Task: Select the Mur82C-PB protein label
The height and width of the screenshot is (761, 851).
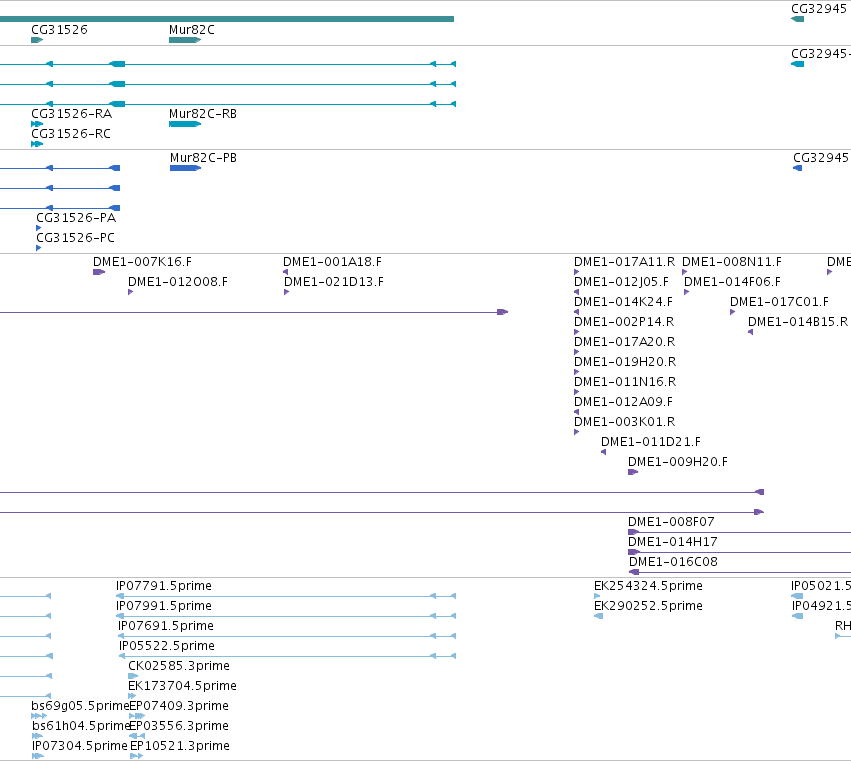Action: coord(204,158)
